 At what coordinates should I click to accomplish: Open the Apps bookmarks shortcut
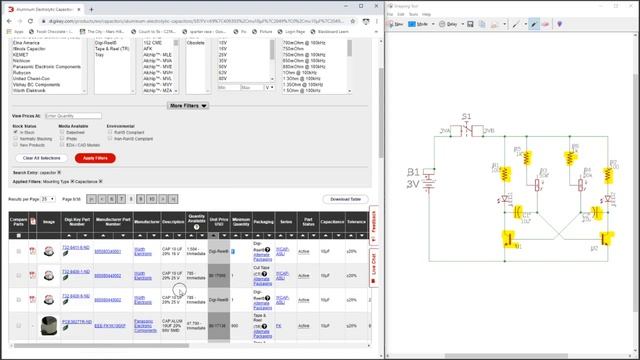pyautogui.click(x=16, y=31)
